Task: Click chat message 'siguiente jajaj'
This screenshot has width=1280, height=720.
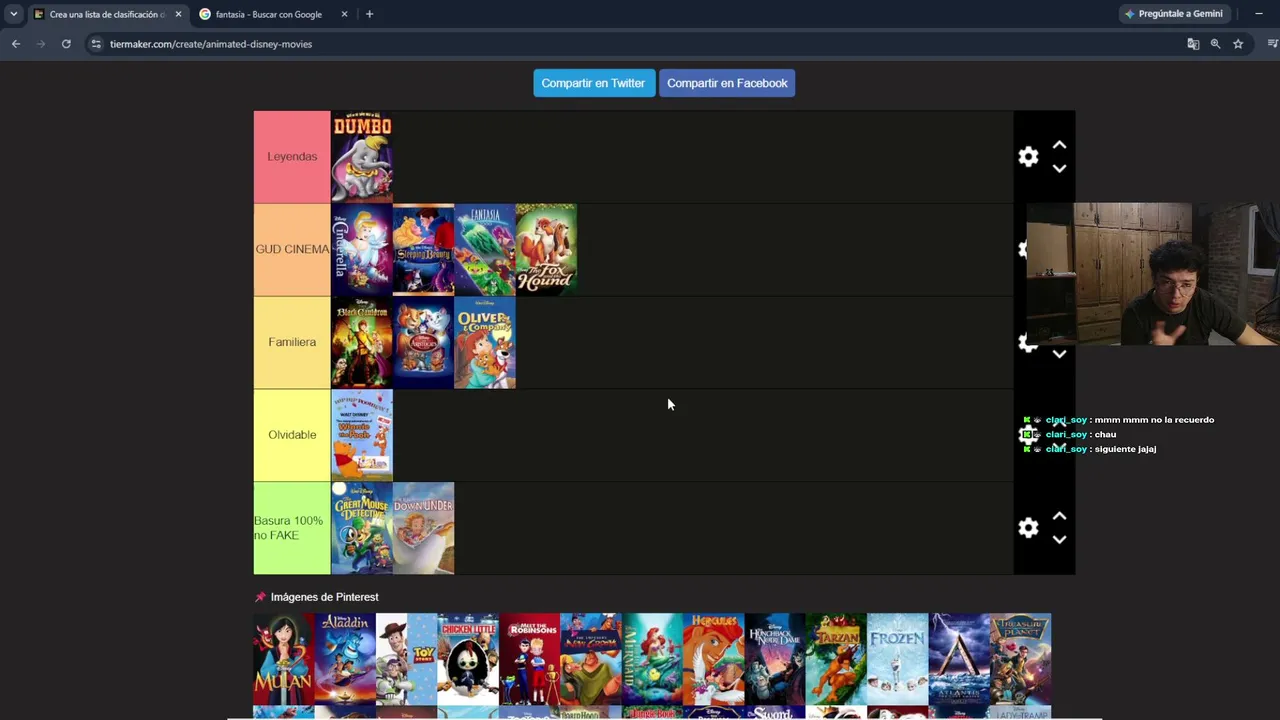Action: (1125, 449)
